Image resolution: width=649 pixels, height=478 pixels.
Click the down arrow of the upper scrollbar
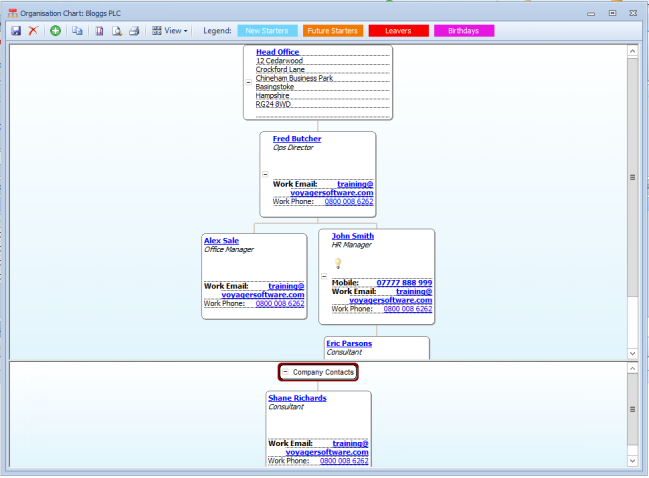coord(632,354)
